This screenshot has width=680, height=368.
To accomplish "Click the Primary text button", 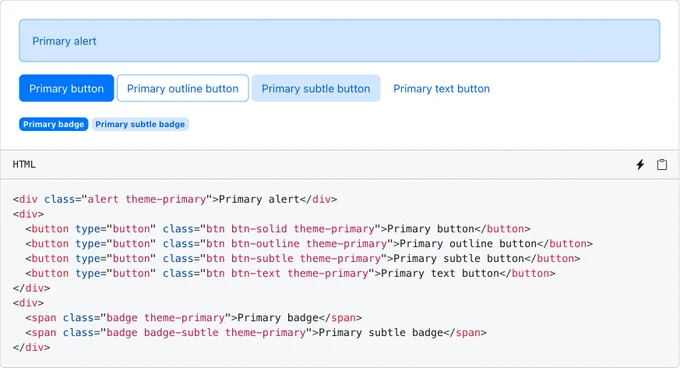I will coord(441,88).
